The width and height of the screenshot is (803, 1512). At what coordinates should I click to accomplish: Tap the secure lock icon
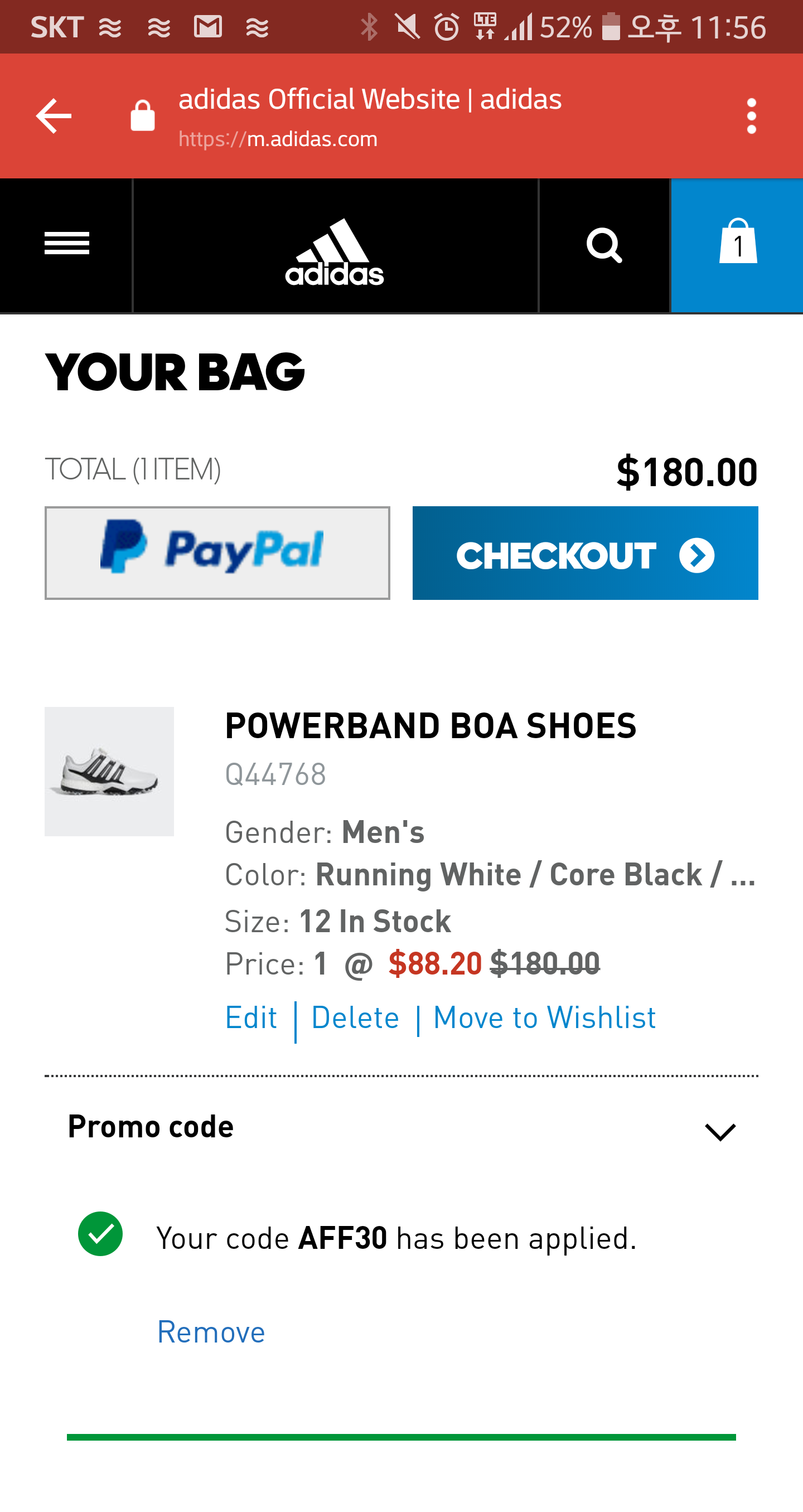143,115
